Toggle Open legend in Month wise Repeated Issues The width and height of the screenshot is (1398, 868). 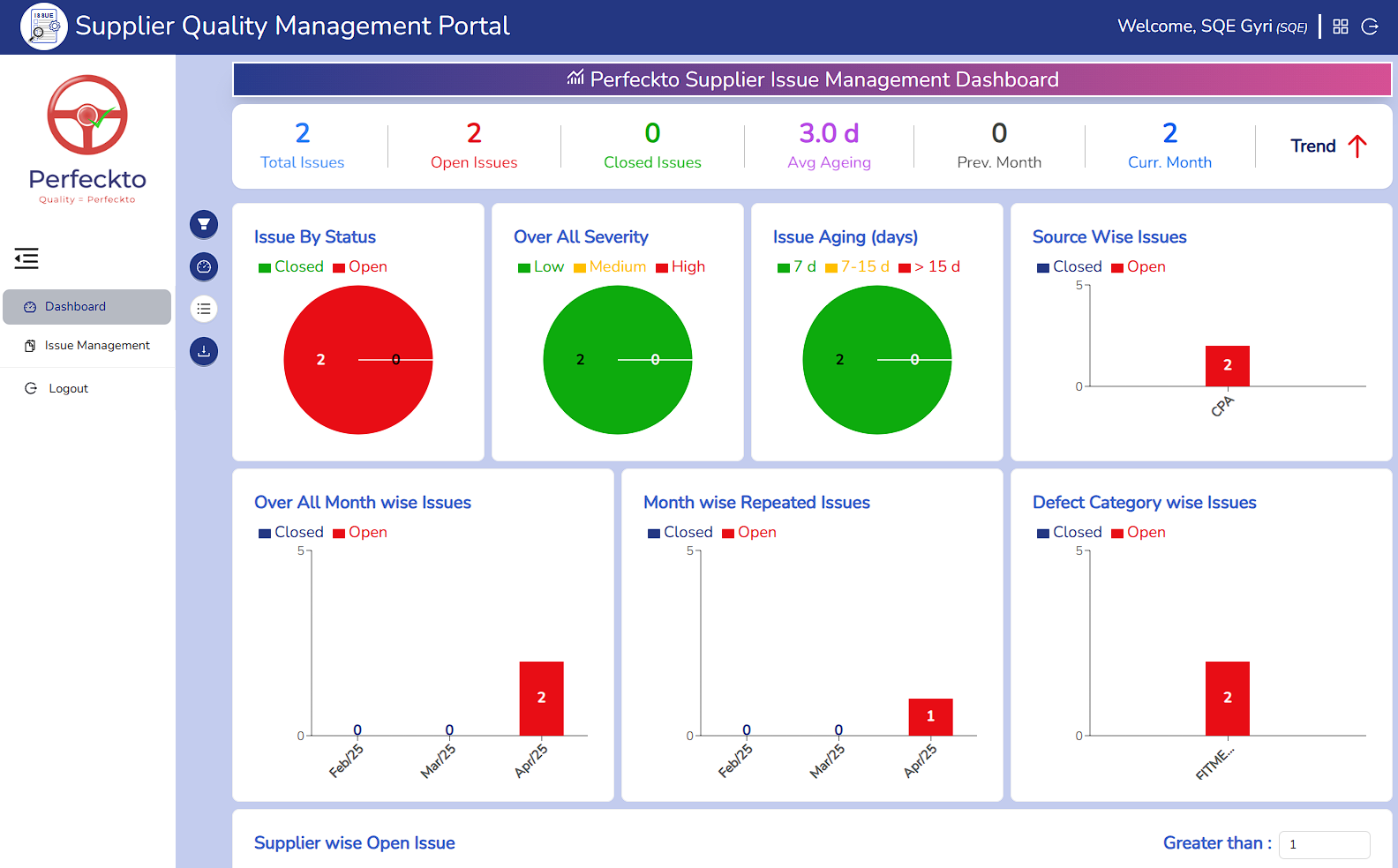click(x=749, y=532)
